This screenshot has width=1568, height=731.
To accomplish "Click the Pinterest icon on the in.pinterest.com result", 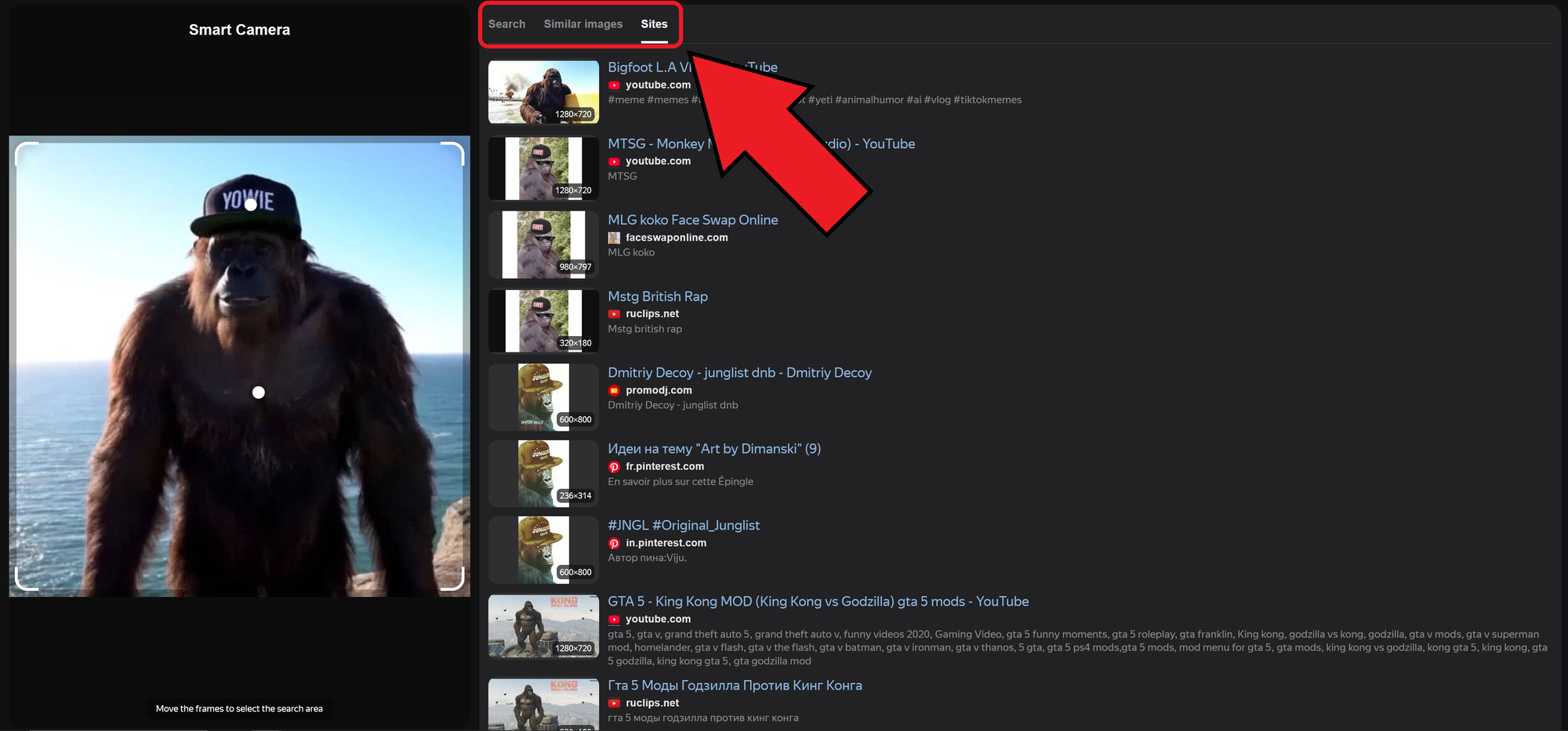I will [x=615, y=543].
